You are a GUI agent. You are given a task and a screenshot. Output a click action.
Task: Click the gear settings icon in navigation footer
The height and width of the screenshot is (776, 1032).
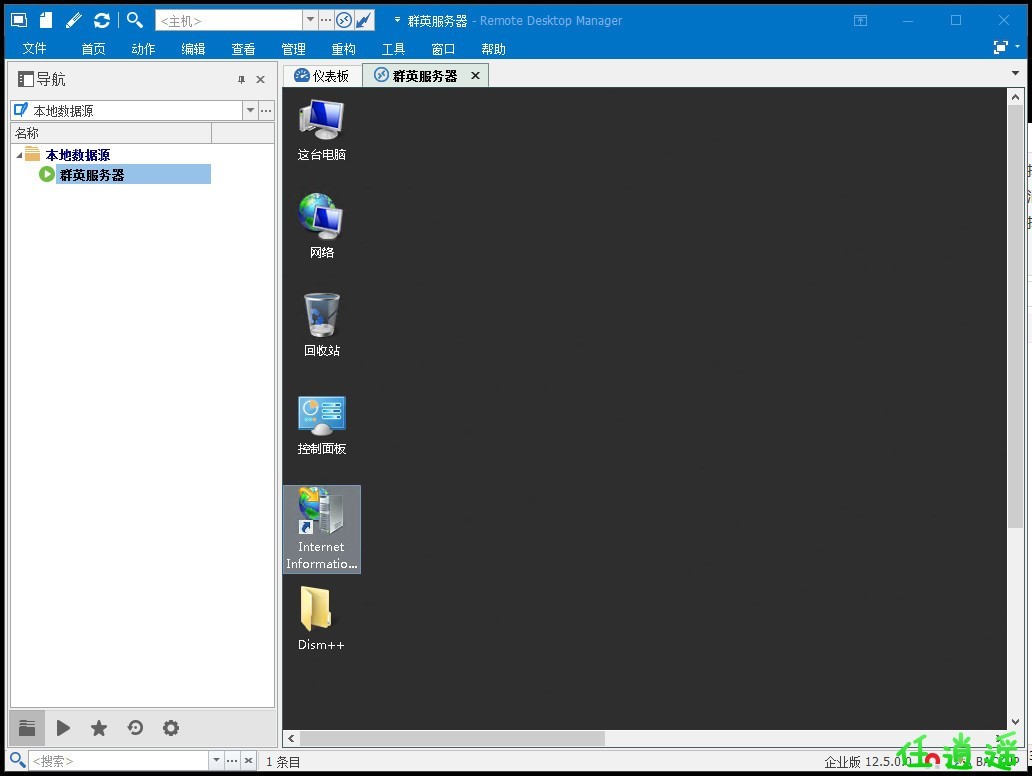170,728
